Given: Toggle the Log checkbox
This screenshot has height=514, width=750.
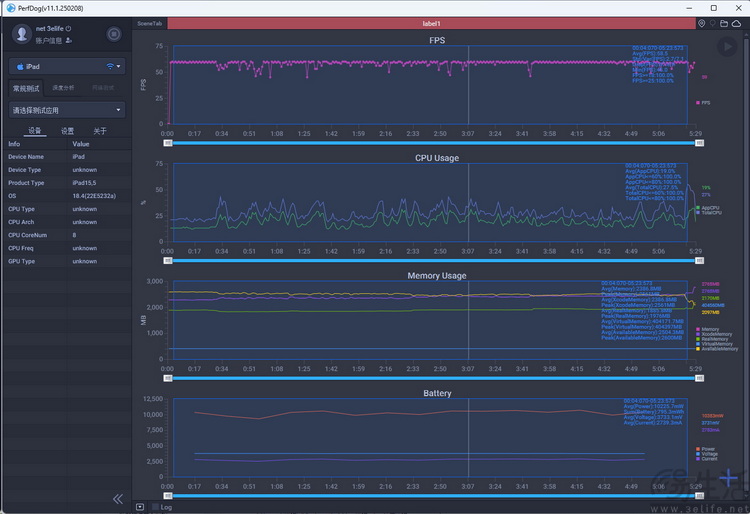Looking at the screenshot, I should click(x=155, y=507).
